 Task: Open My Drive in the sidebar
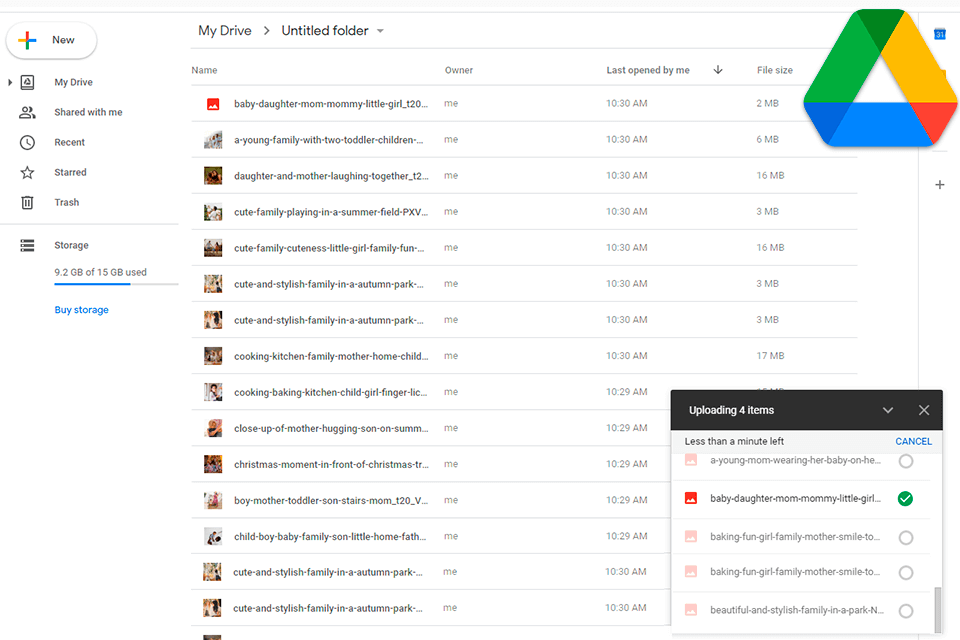click(x=73, y=82)
